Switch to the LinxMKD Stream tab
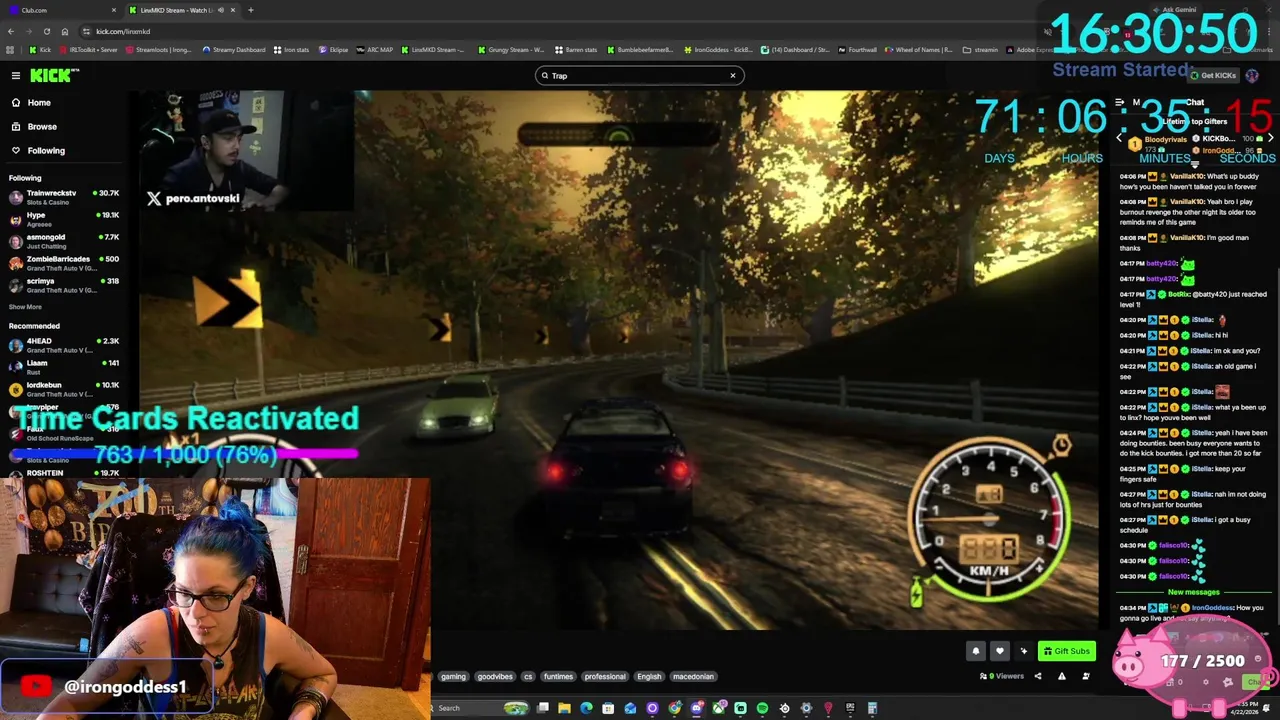The image size is (1280, 720). pos(180,10)
